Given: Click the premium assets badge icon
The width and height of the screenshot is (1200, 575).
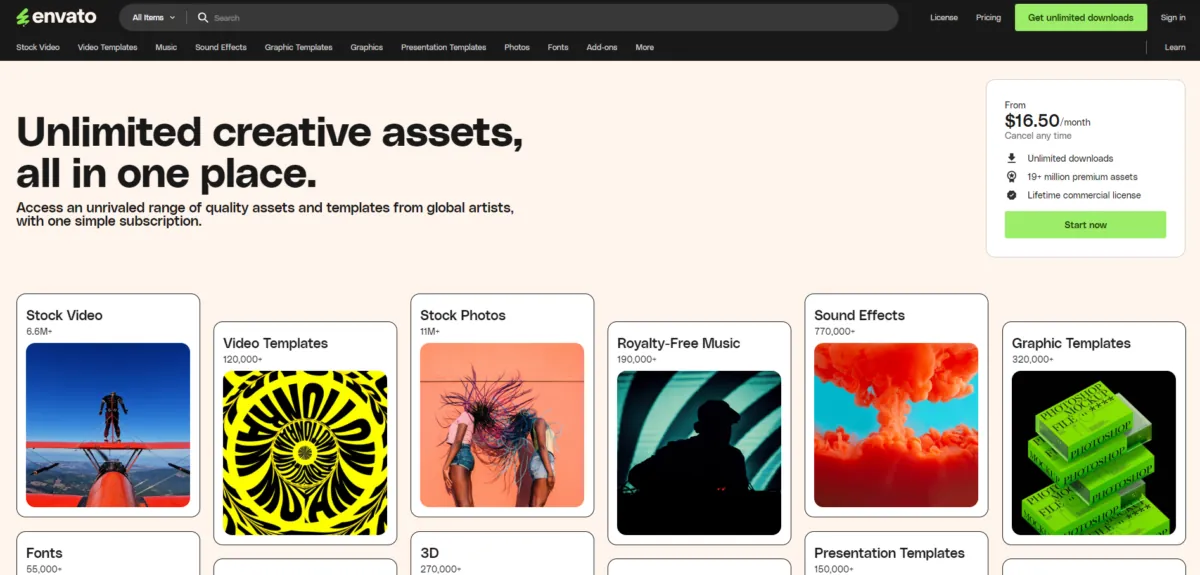Looking at the screenshot, I should click(x=1012, y=177).
